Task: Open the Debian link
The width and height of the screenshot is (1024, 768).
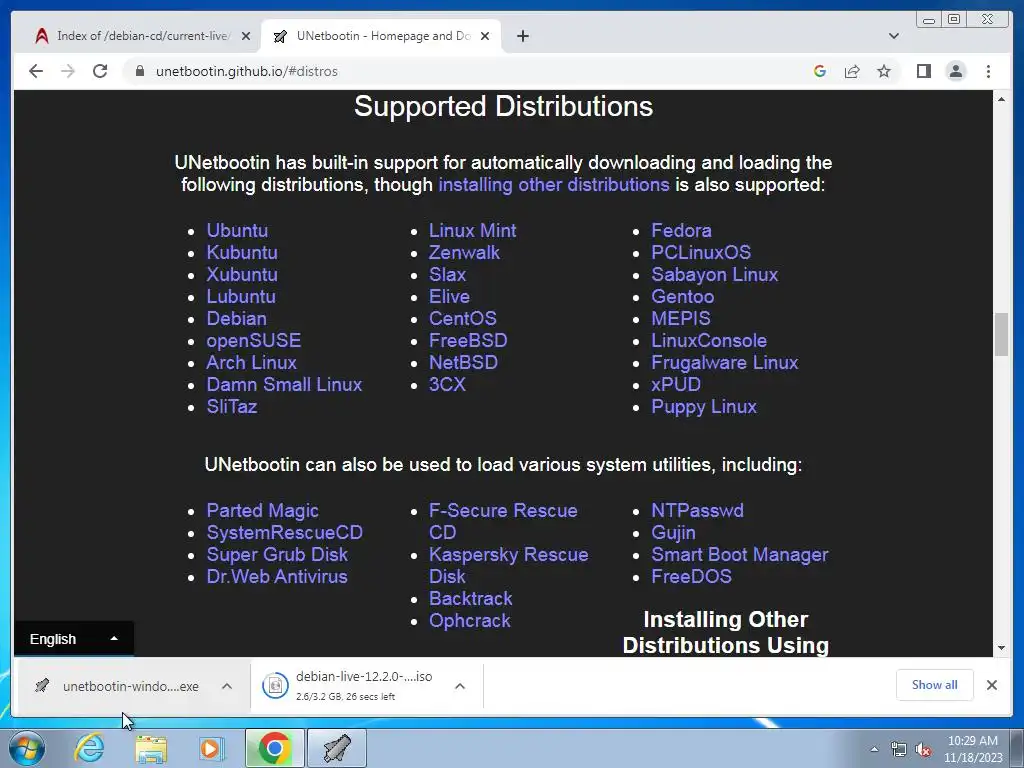Action: [236, 319]
